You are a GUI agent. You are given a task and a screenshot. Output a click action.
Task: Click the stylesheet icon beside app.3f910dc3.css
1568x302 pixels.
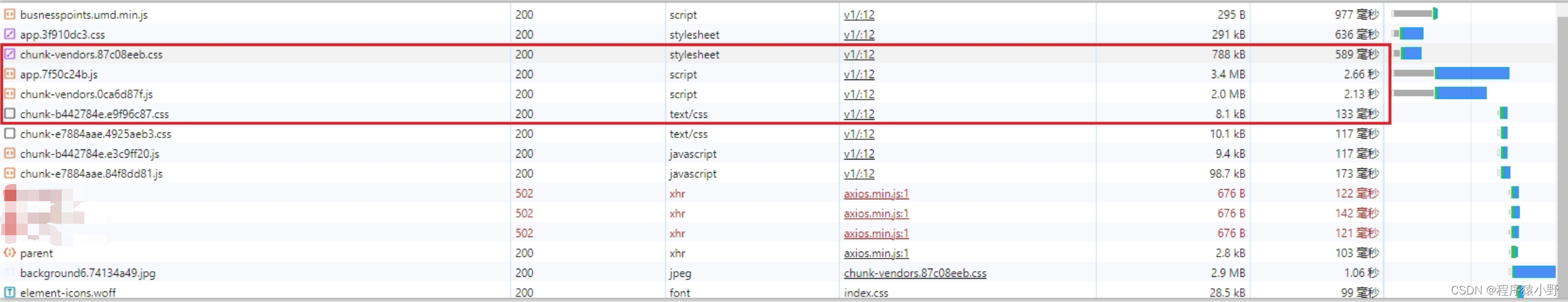[10, 34]
